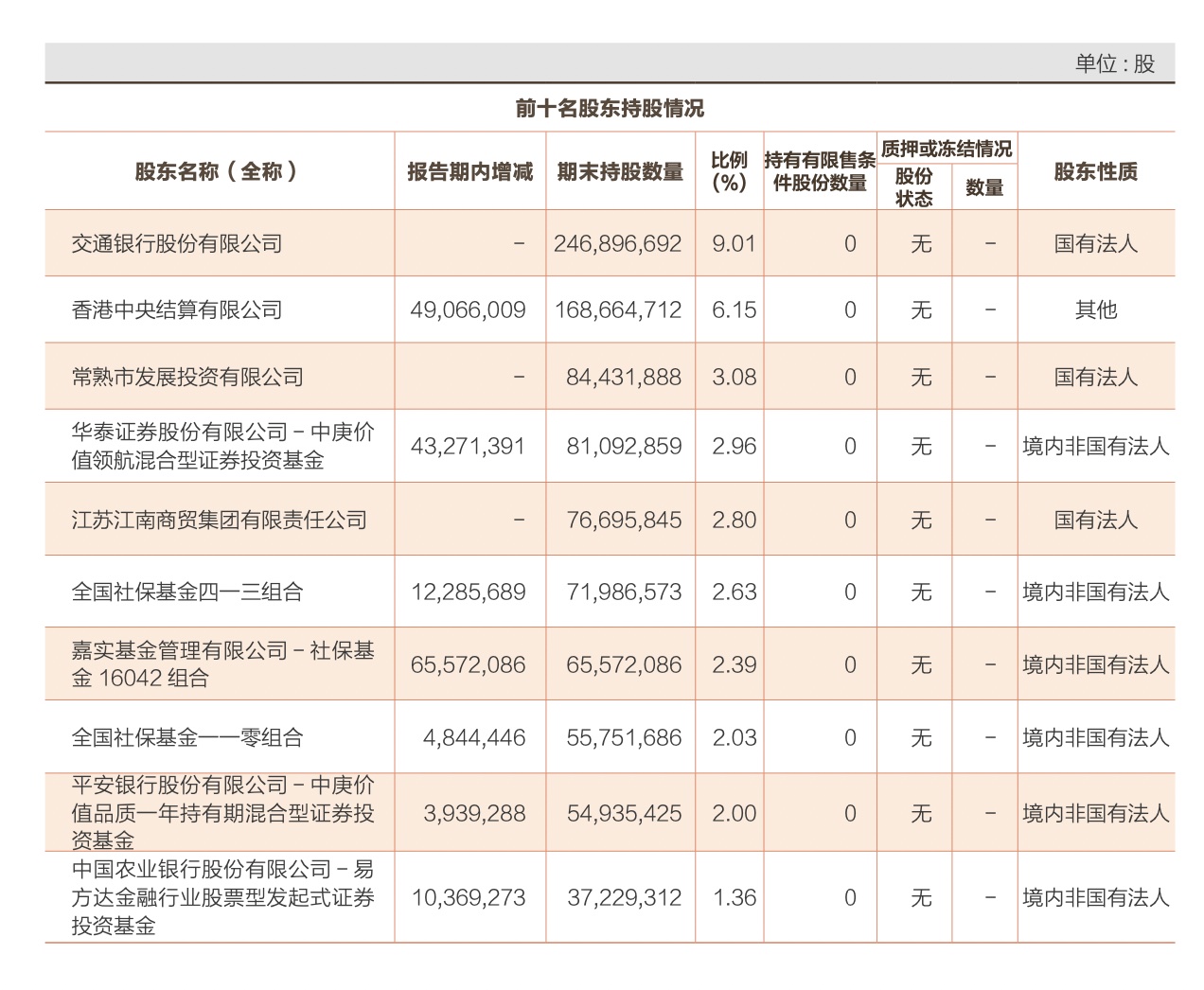The image size is (1204, 990).
Task: Click the 质押或冻结情况 header
Action: tap(947, 149)
